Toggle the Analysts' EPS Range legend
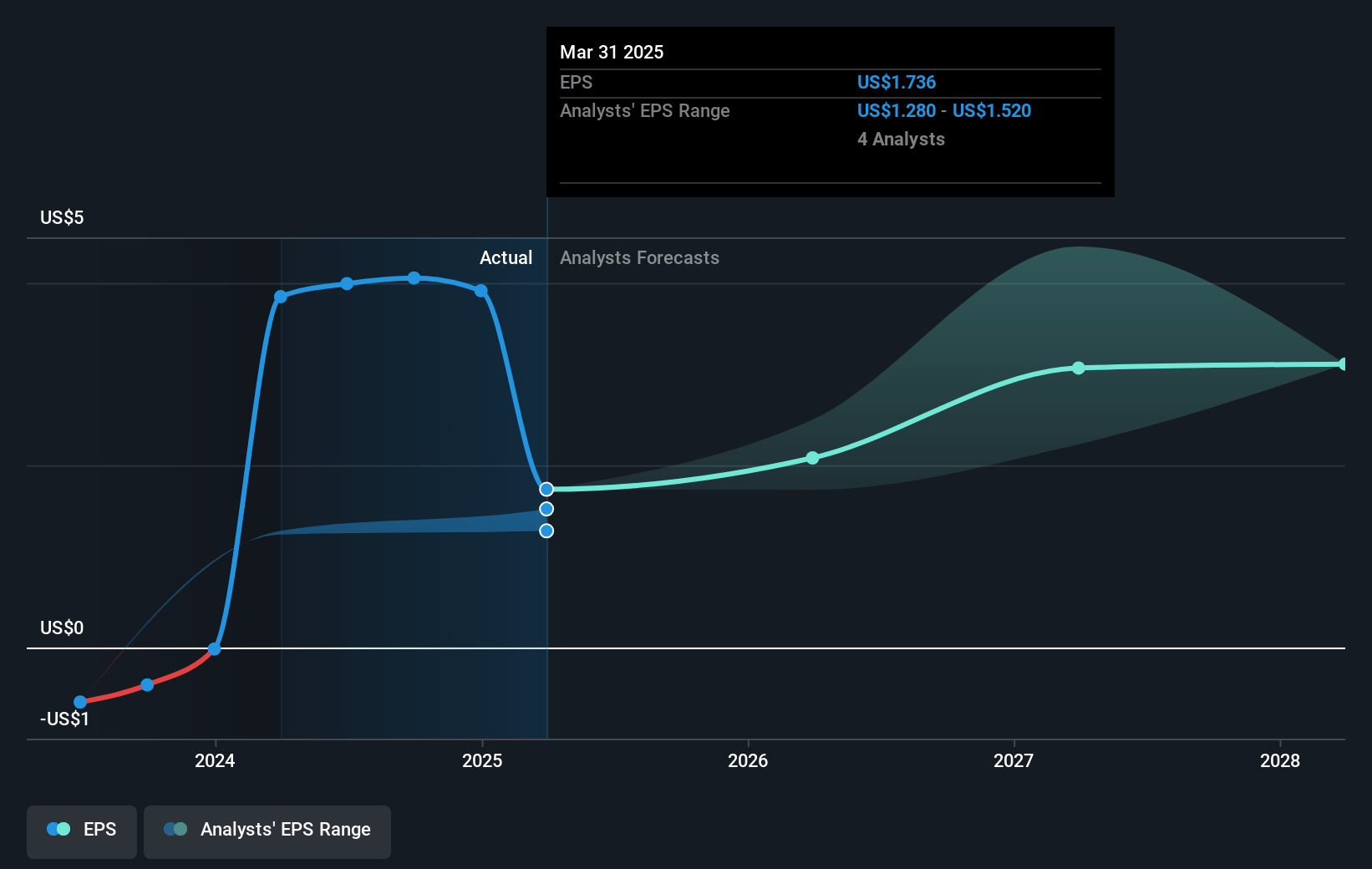This screenshot has height=869, width=1372. (x=267, y=831)
